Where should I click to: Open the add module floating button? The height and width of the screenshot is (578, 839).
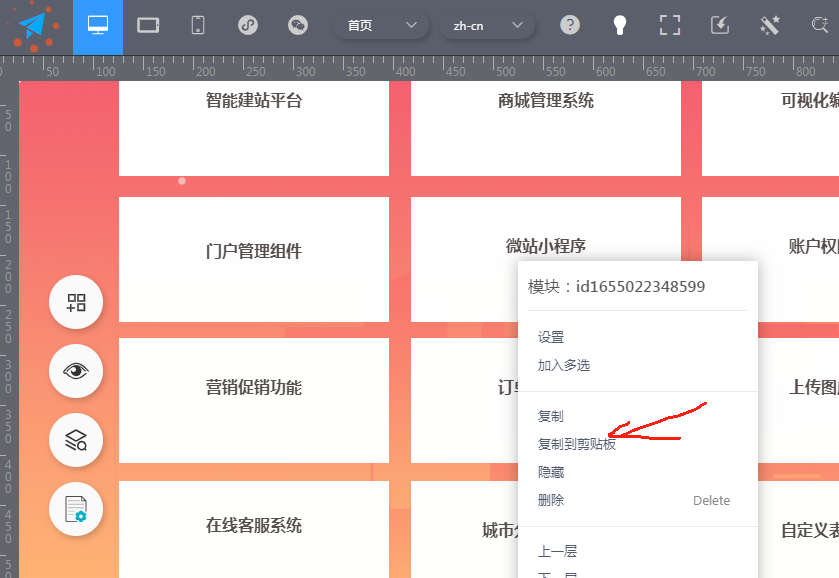coord(76,302)
